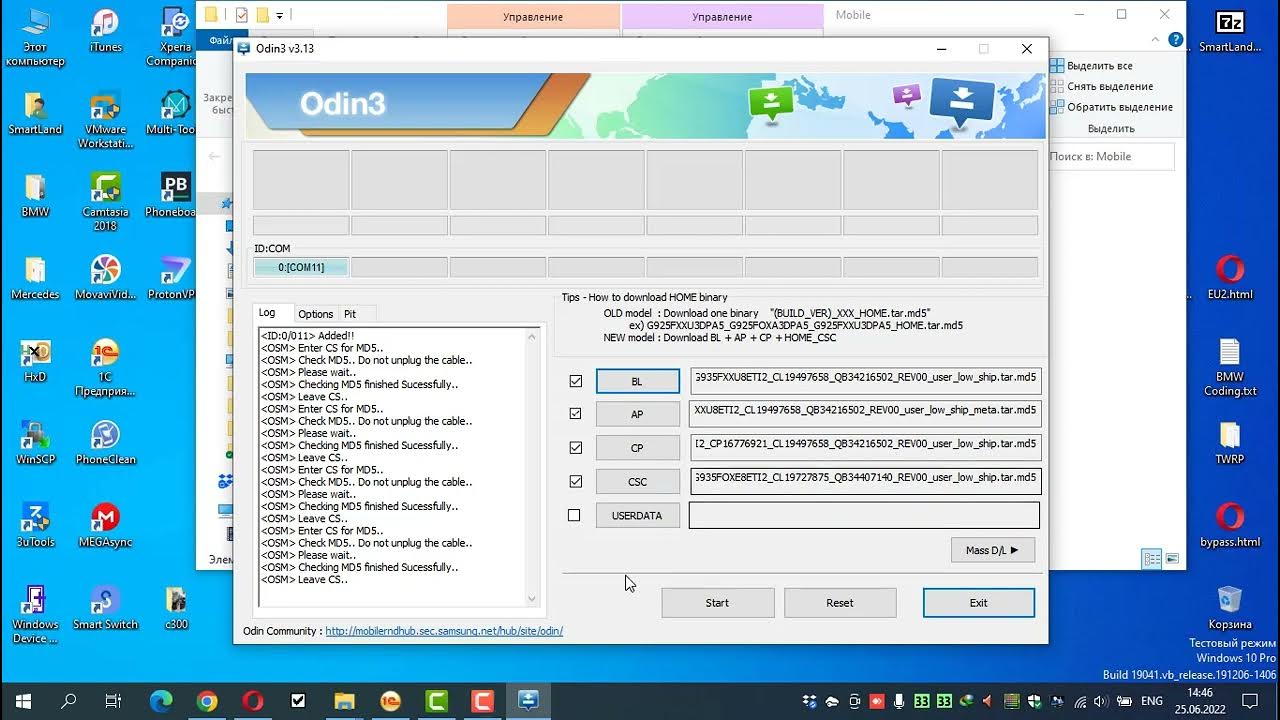Open BMW Coding.txt desktop file
This screenshot has height=720, width=1280.
pyautogui.click(x=1230, y=367)
